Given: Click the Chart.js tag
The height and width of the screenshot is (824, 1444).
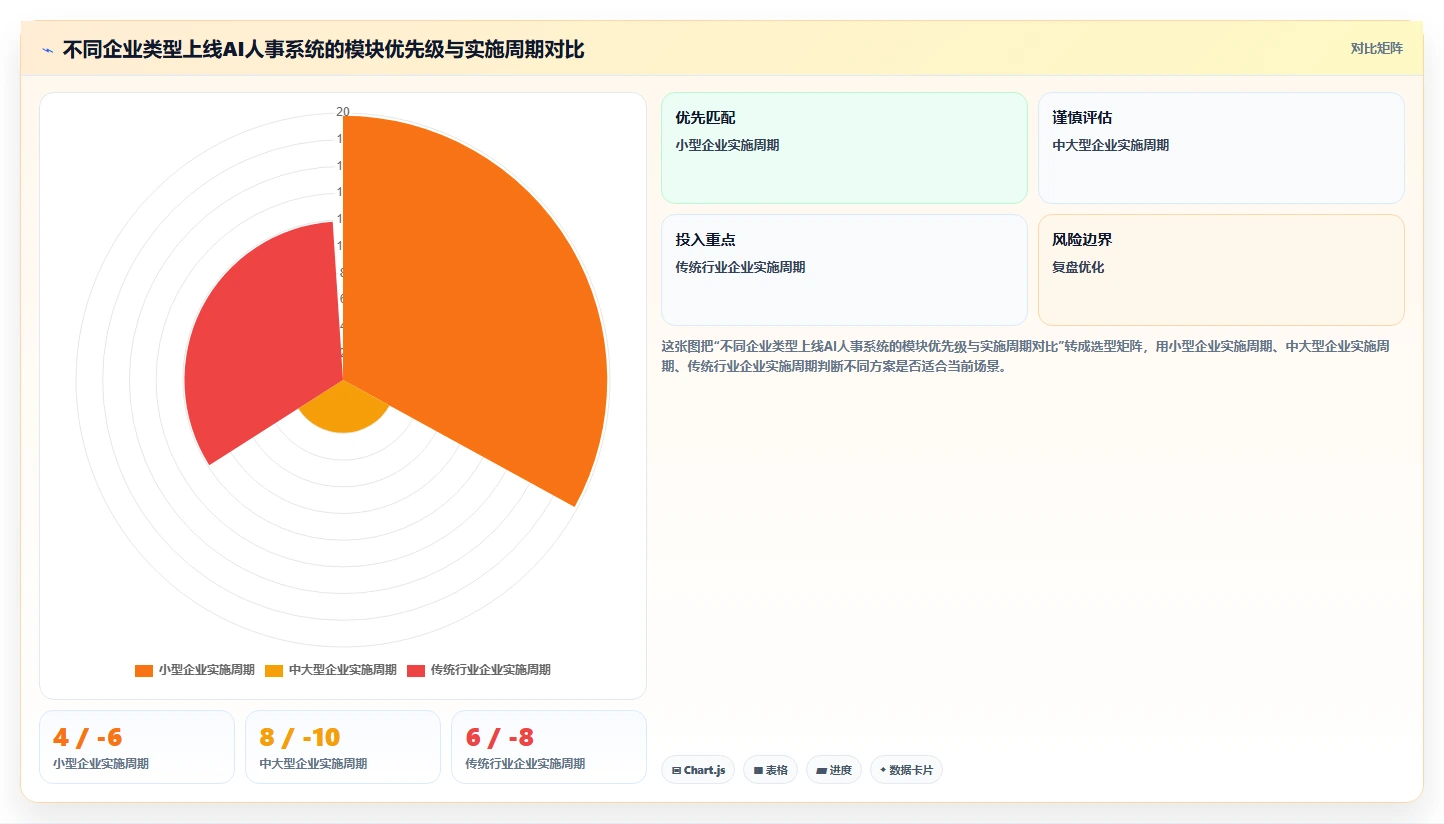Looking at the screenshot, I should (698, 770).
